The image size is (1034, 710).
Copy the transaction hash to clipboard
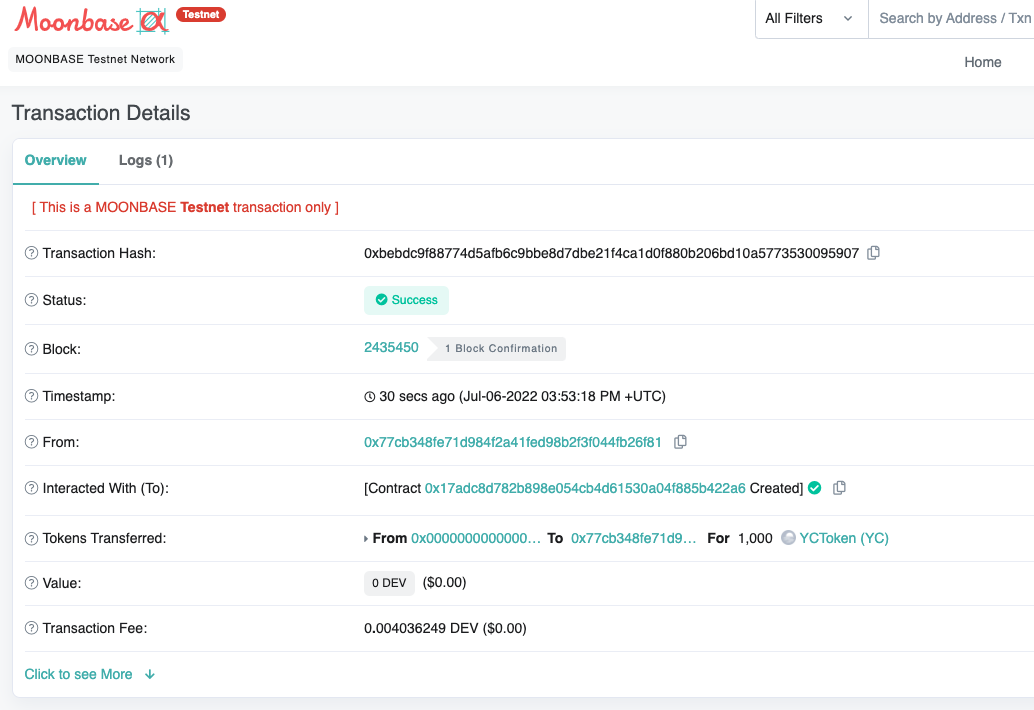click(x=873, y=253)
